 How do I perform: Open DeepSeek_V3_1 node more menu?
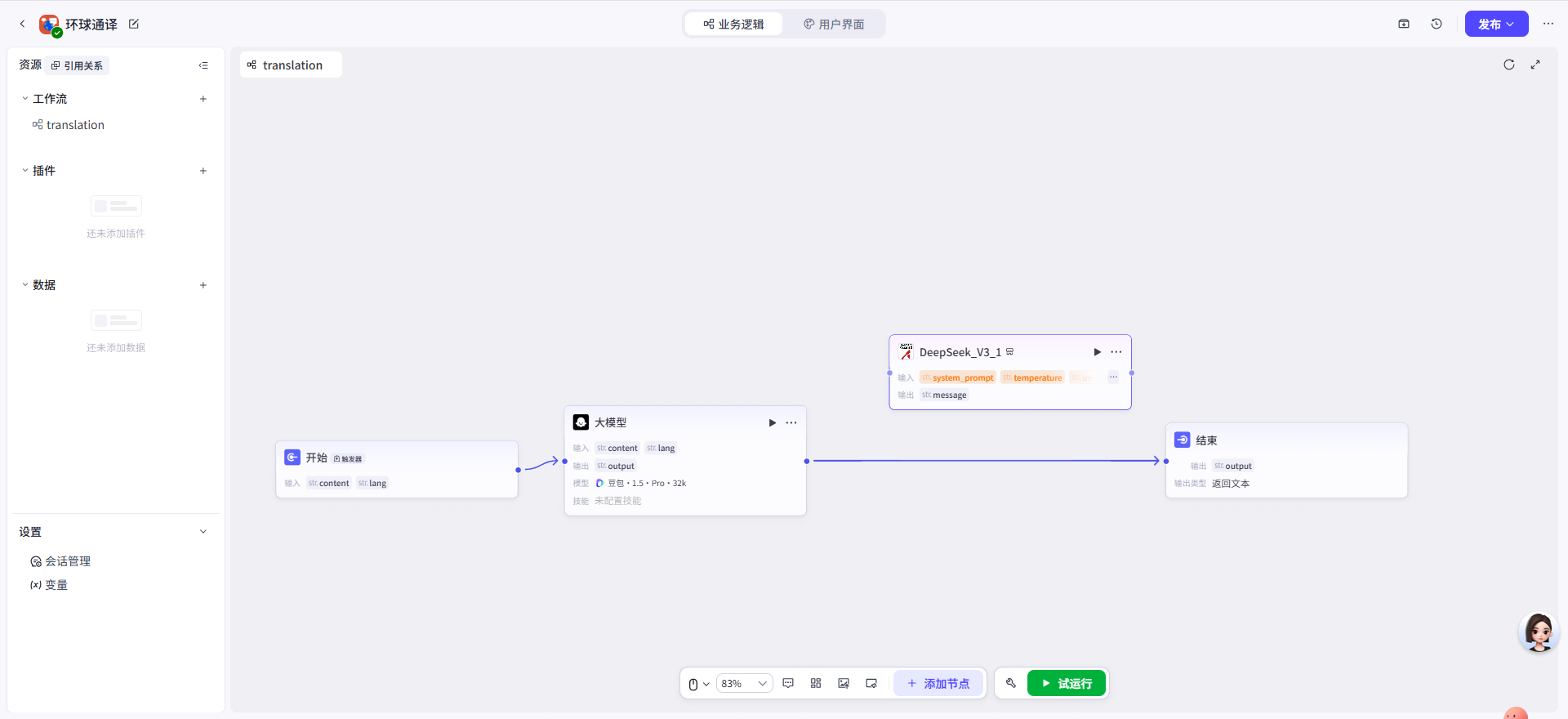(x=1116, y=352)
